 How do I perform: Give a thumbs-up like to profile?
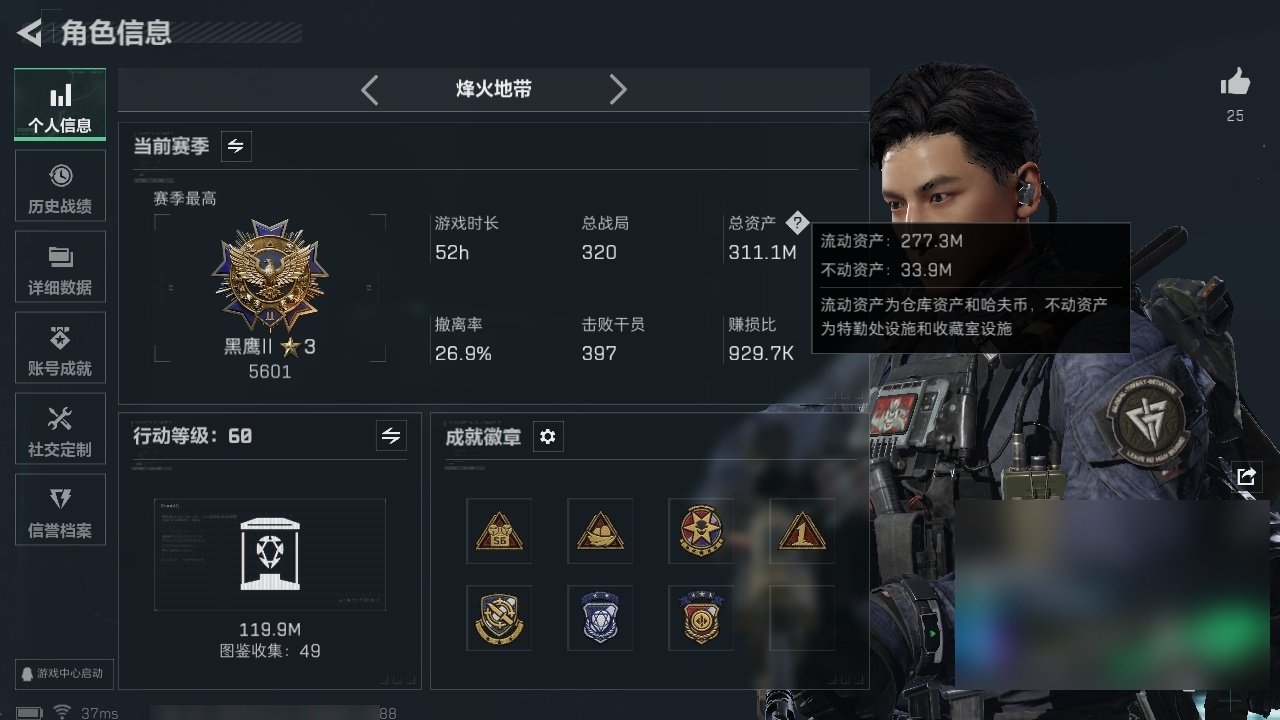coord(1235,83)
